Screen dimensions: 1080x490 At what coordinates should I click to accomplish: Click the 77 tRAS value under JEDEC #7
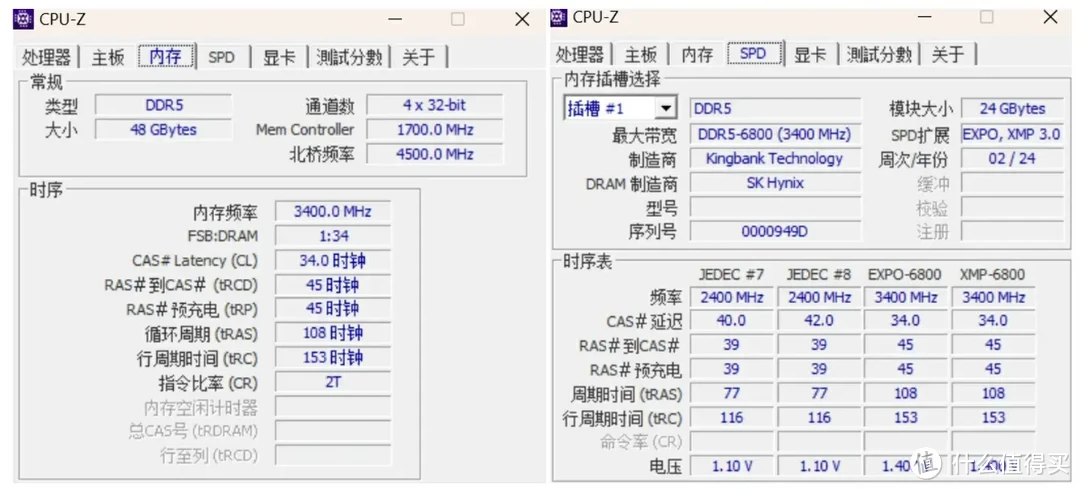(x=731, y=394)
